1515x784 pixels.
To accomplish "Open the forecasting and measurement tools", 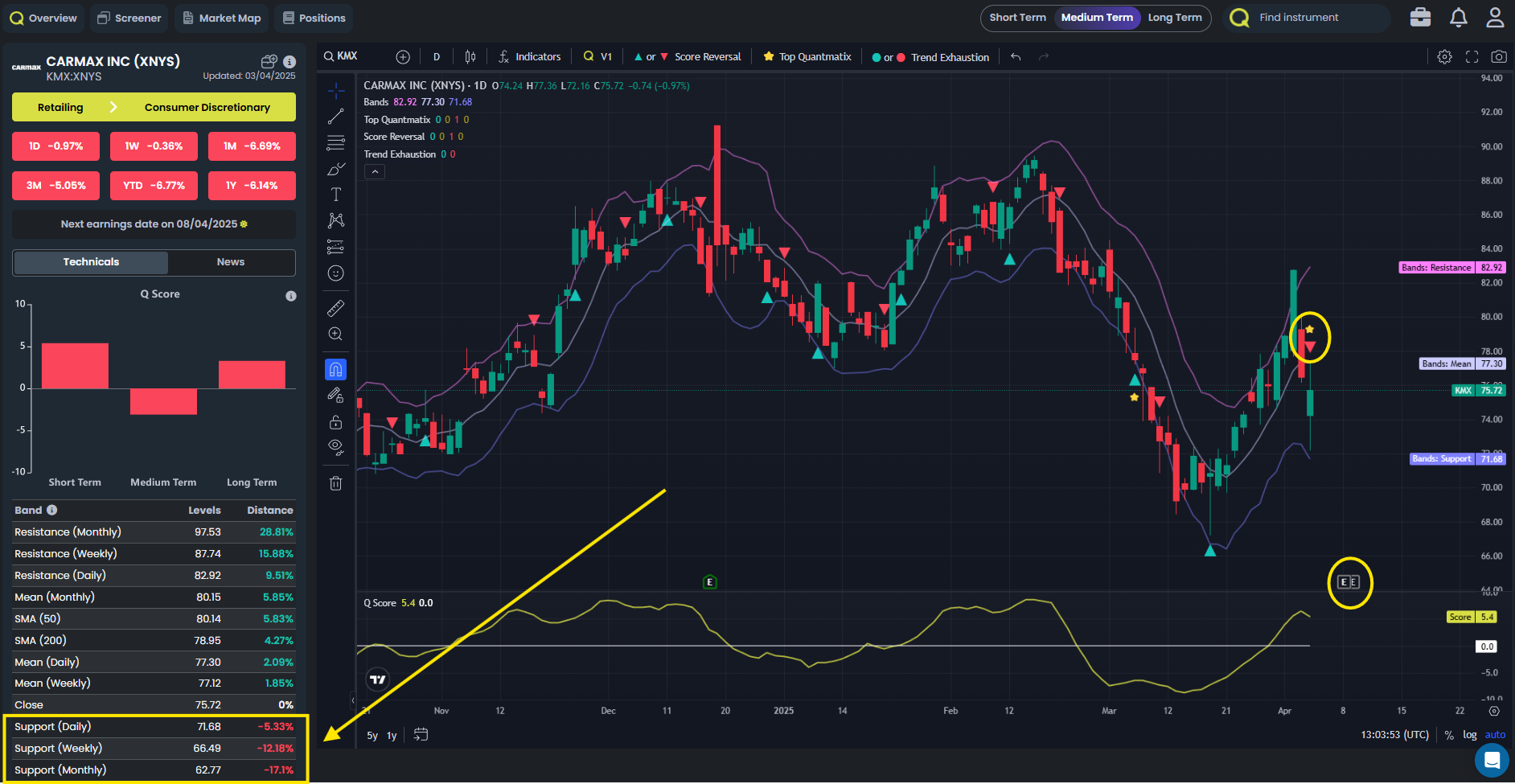I will pos(336,247).
